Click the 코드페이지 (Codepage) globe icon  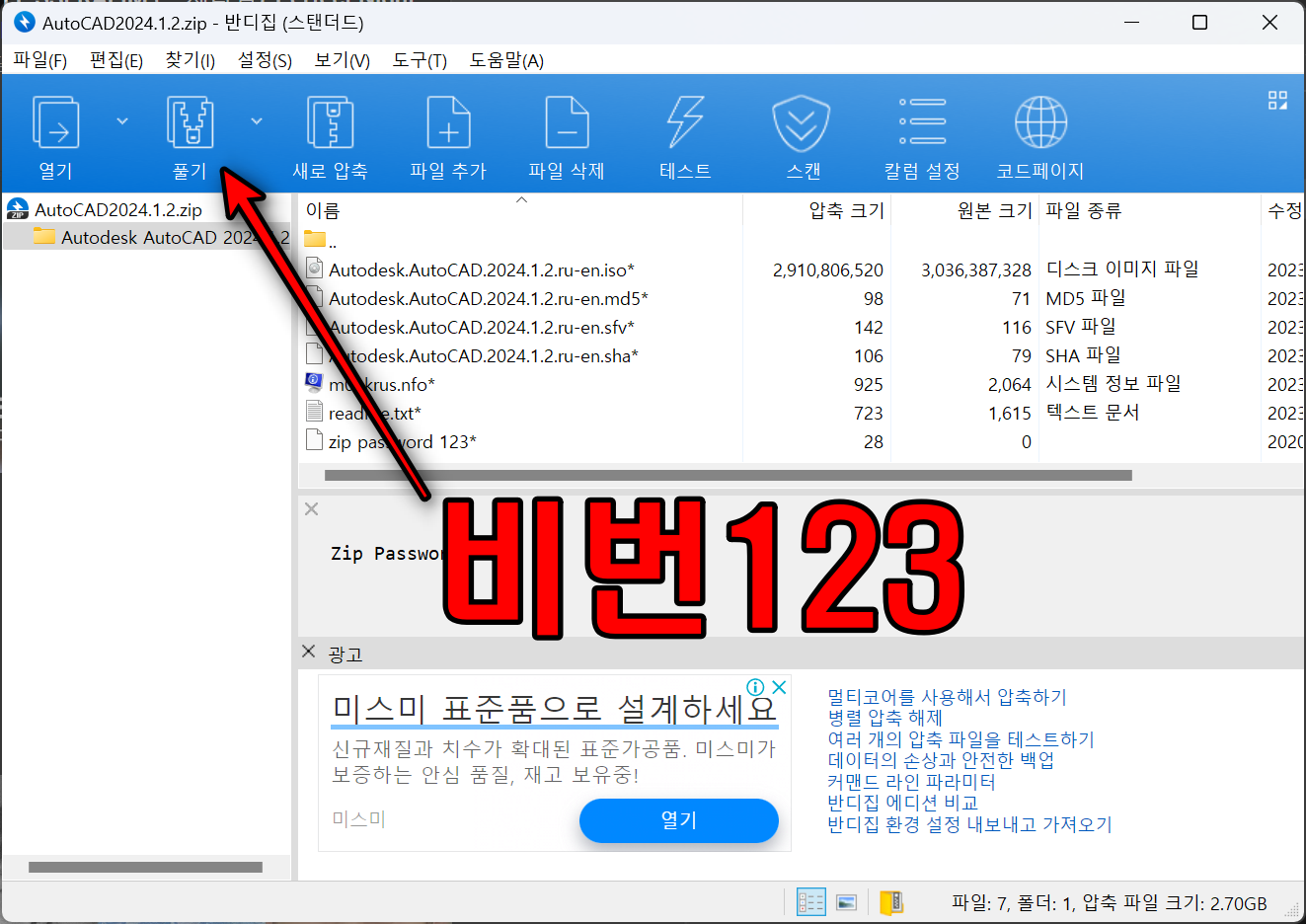tap(1040, 122)
